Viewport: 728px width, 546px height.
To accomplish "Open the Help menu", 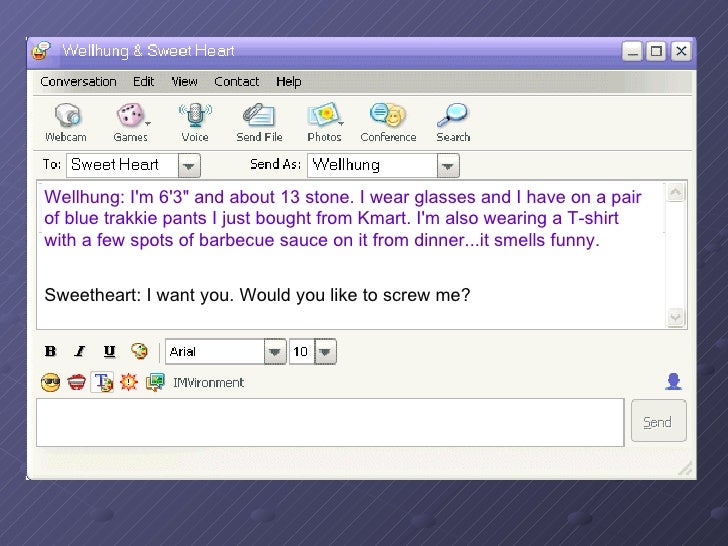I will pos(288,82).
